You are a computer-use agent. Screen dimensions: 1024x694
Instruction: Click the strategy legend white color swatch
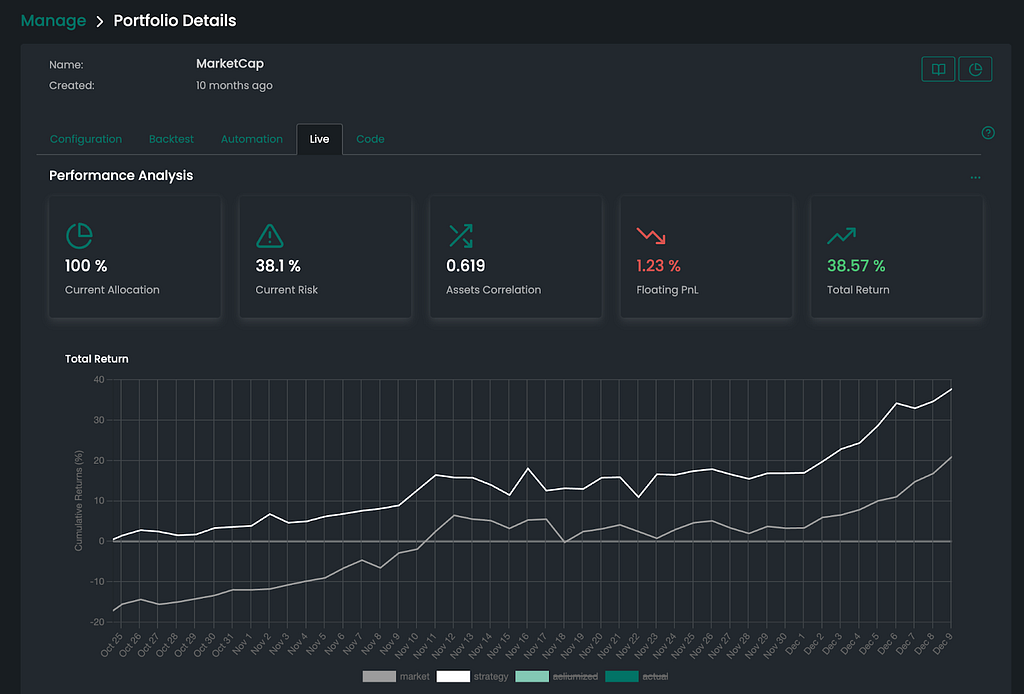(x=453, y=676)
